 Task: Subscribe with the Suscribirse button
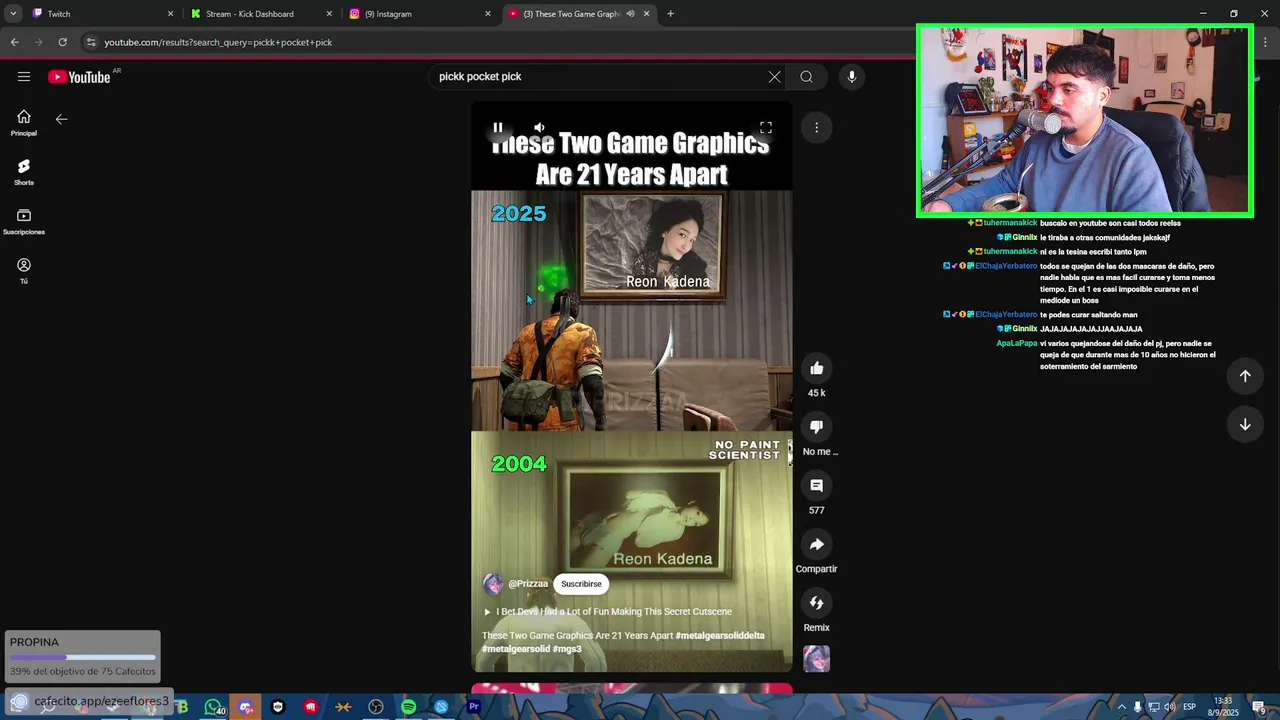tap(581, 584)
